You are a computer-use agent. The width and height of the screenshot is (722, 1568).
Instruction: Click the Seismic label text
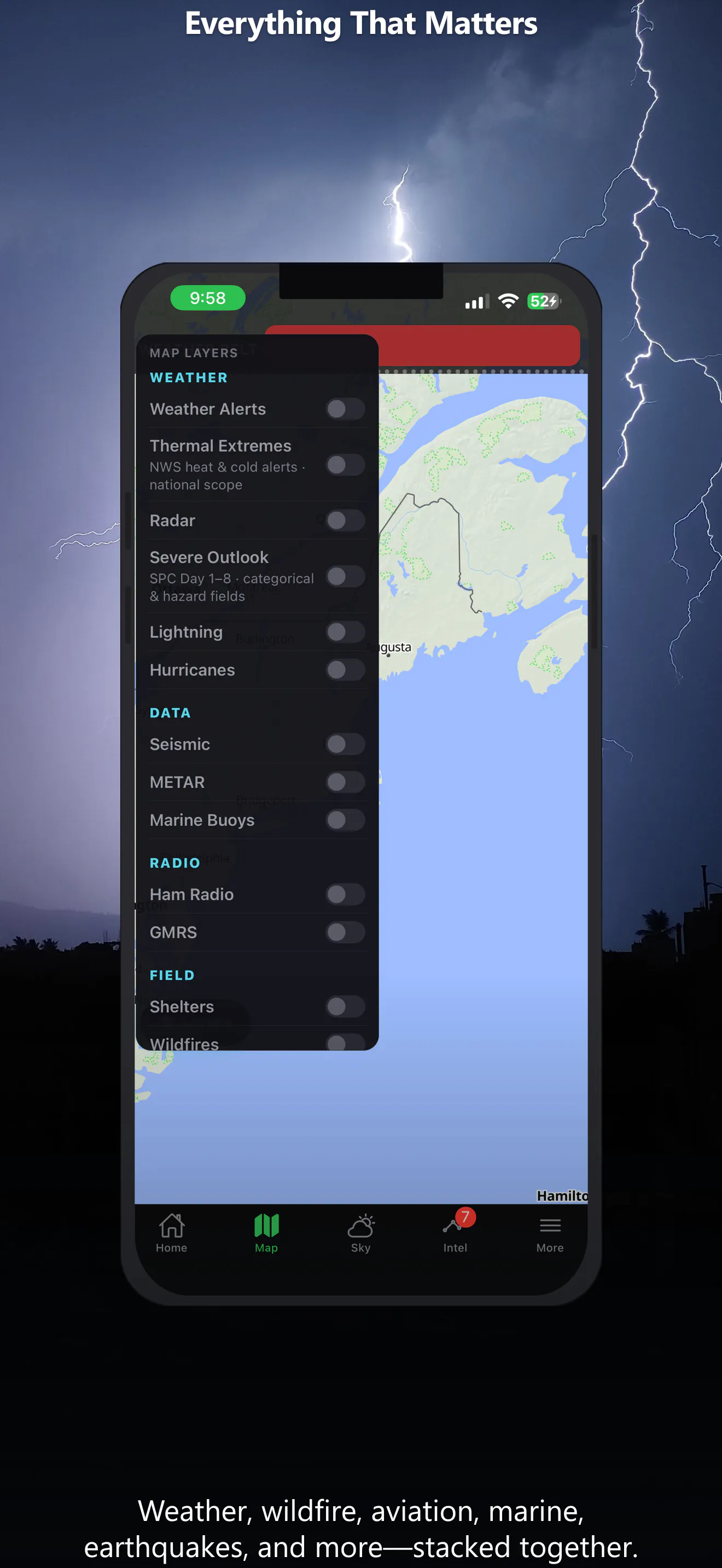(x=179, y=744)
